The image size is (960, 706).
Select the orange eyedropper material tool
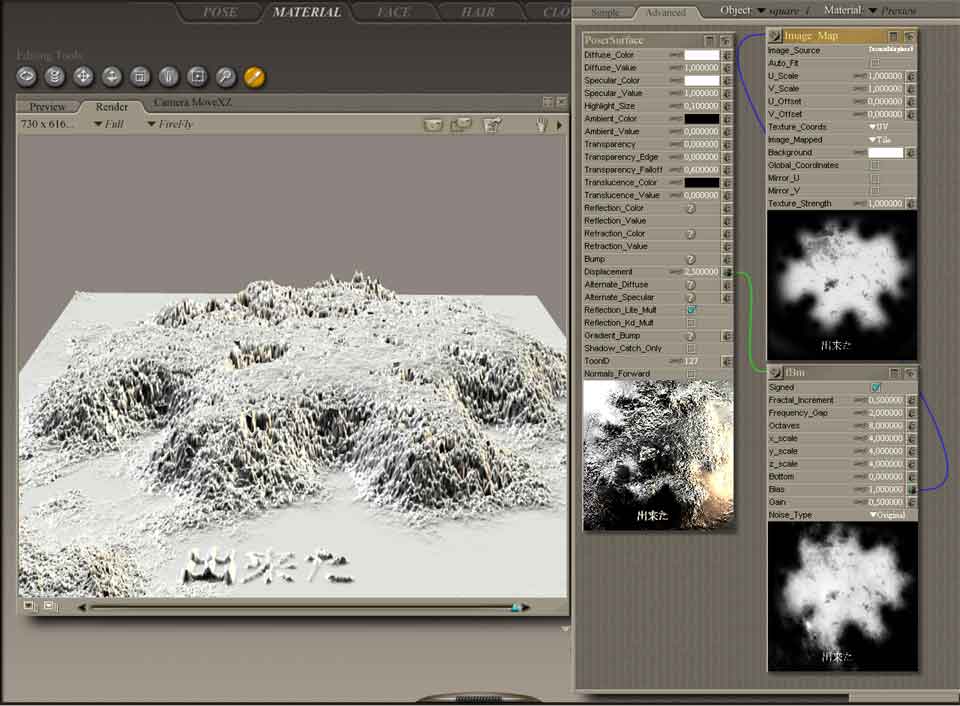[x=254, y=76]
